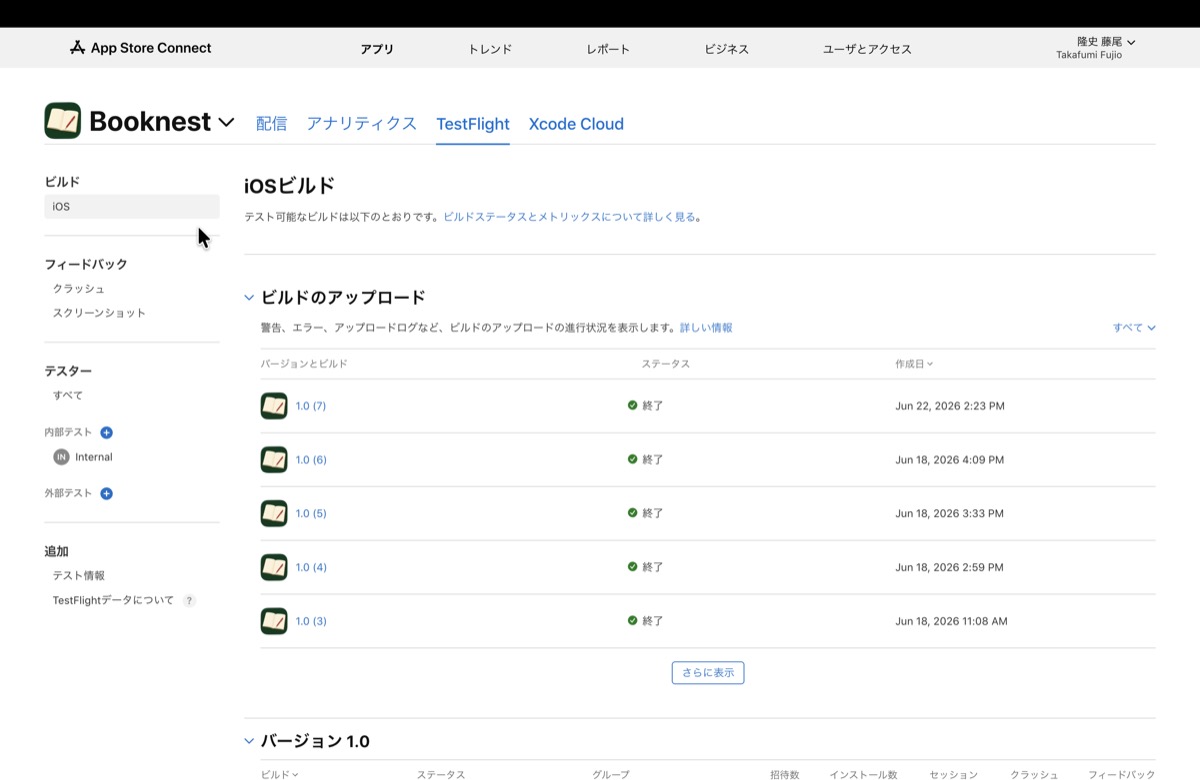This screenshot has height=780, width=1200.
Task: Click the date Jun 22, 2026 2:23 PM
Action: (950, 406)
